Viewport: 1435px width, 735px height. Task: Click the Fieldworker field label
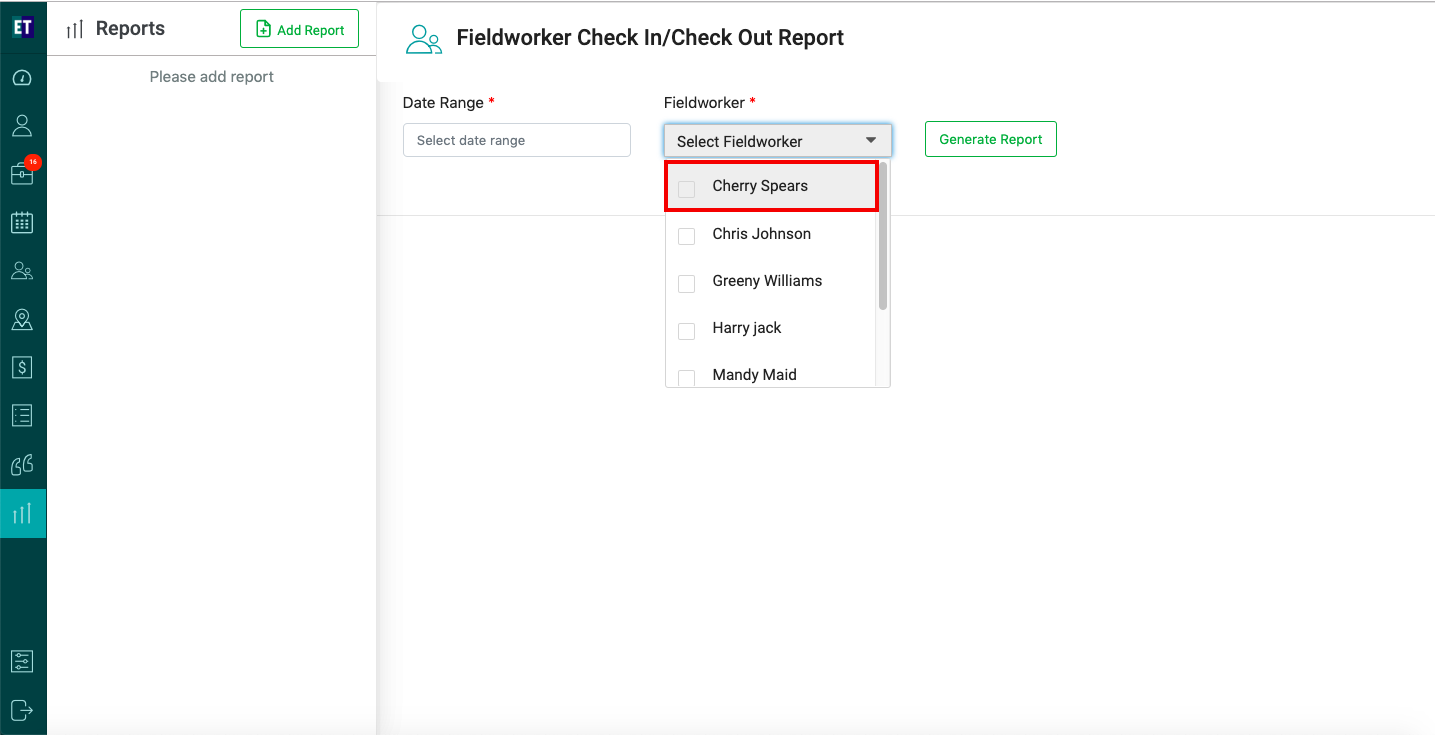pos(704,103)
